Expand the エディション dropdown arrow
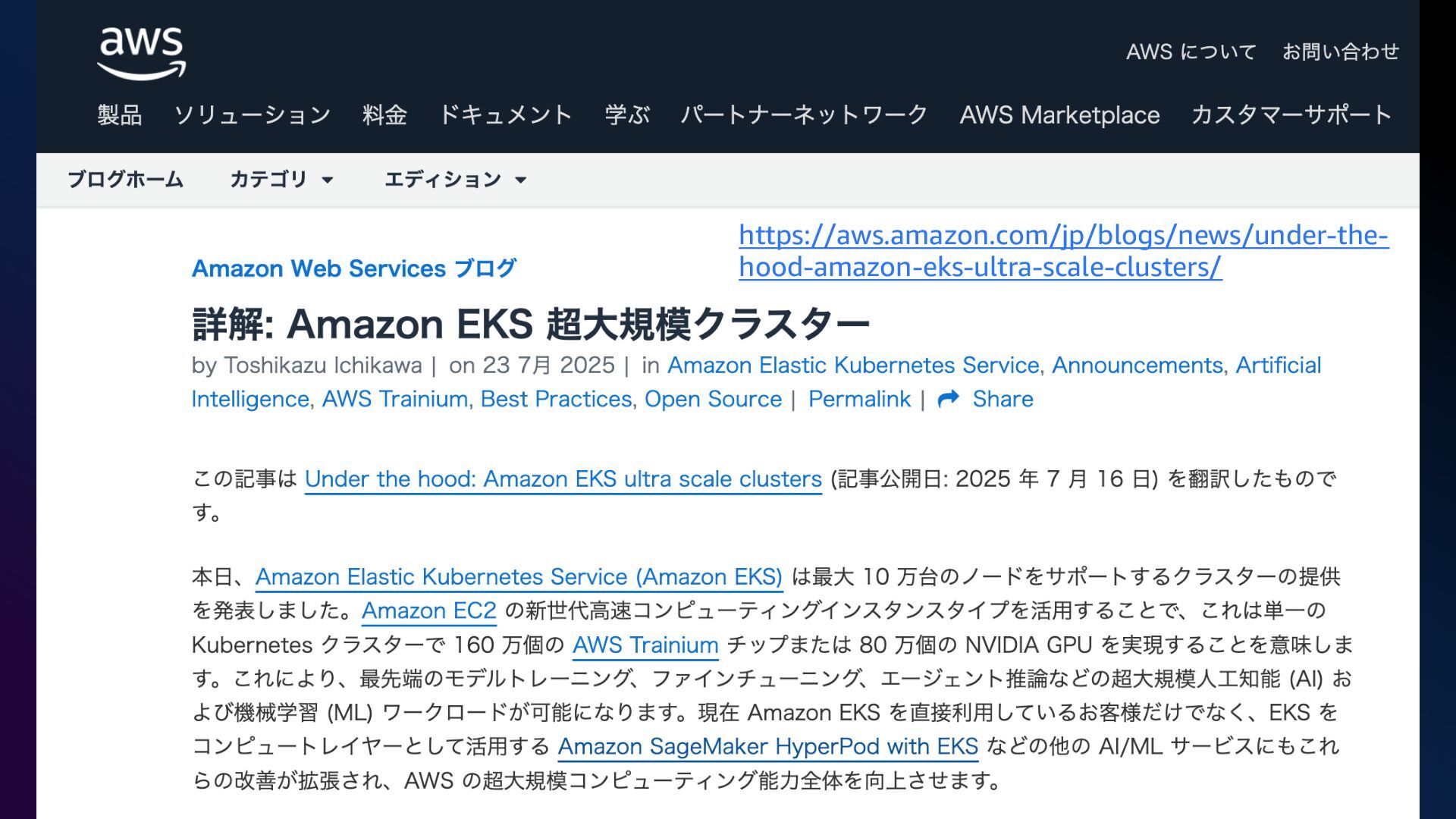Screen dimensions: 1456x819 520,180
